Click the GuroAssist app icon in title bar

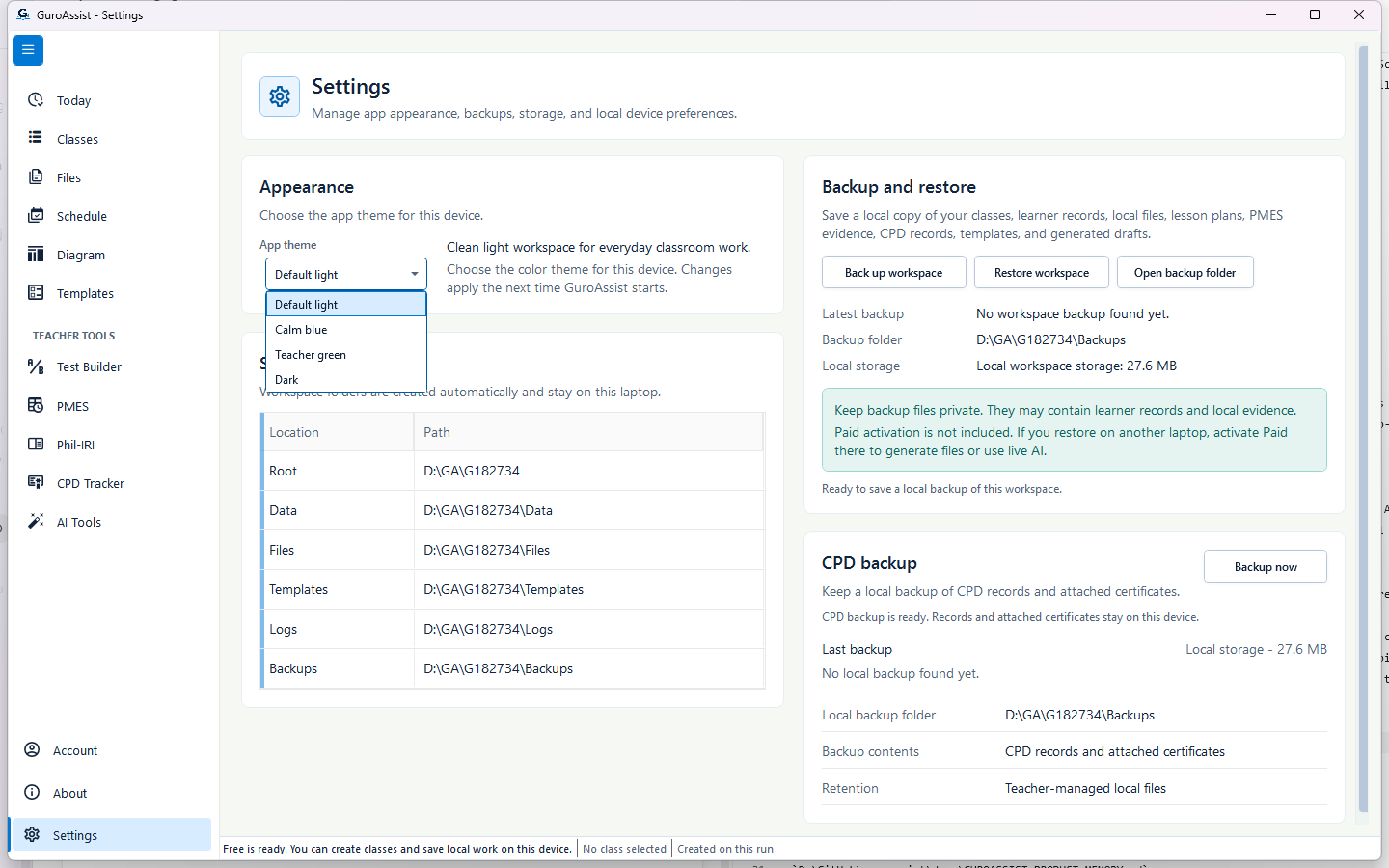click(23, 14)
